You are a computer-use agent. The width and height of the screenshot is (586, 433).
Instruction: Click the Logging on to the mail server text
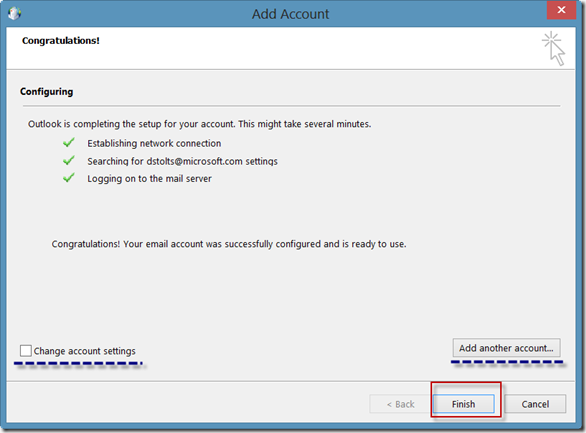point(149,179)
